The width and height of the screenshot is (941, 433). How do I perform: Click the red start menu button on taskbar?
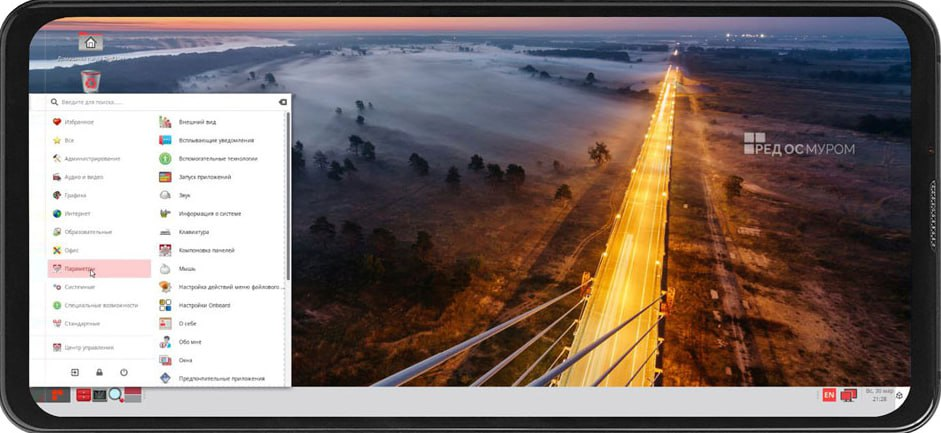pos(58,395)
